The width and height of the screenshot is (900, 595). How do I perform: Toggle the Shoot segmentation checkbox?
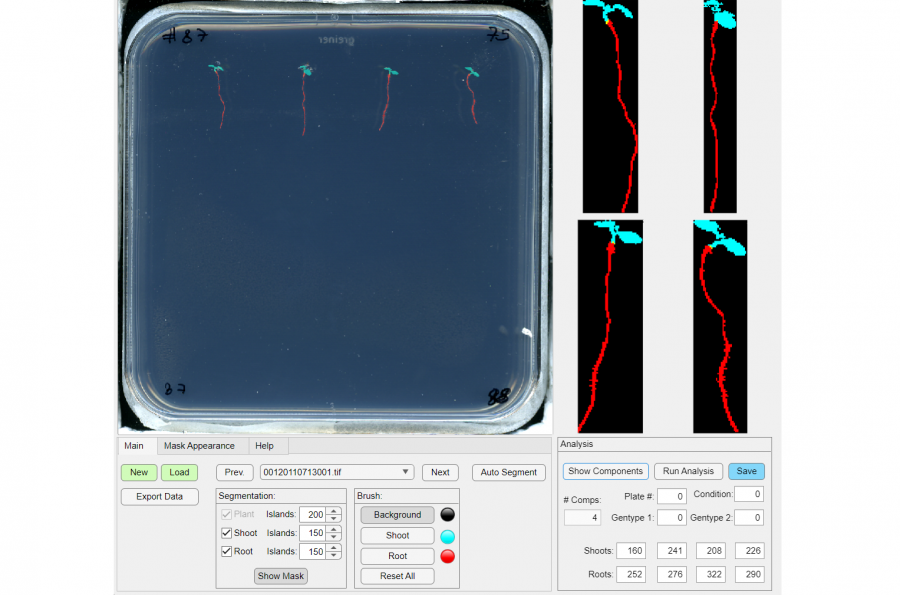226,533
